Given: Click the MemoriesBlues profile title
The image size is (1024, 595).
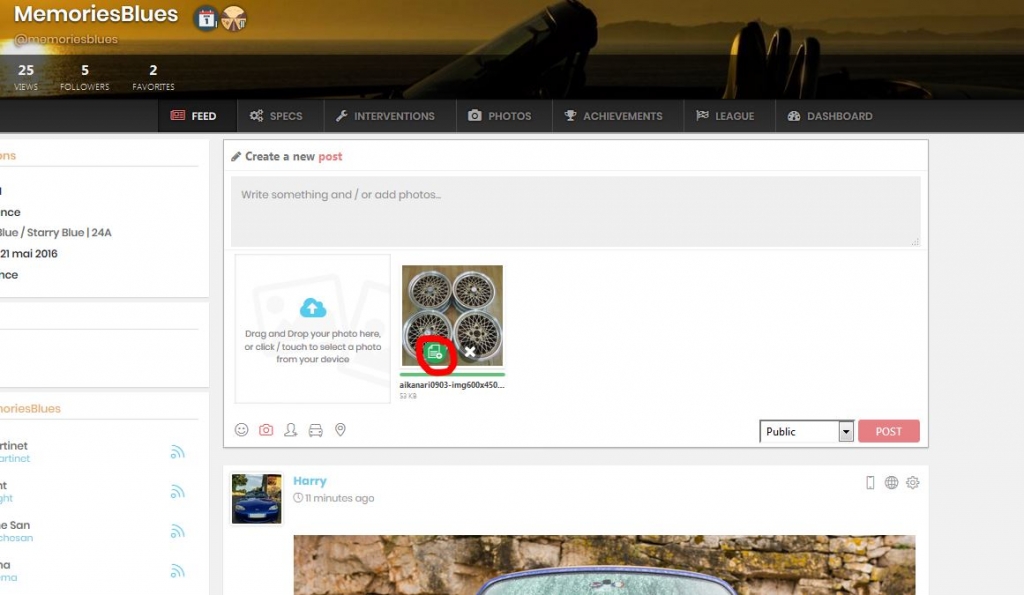Looking at the screenshot, I should [95, 14].
